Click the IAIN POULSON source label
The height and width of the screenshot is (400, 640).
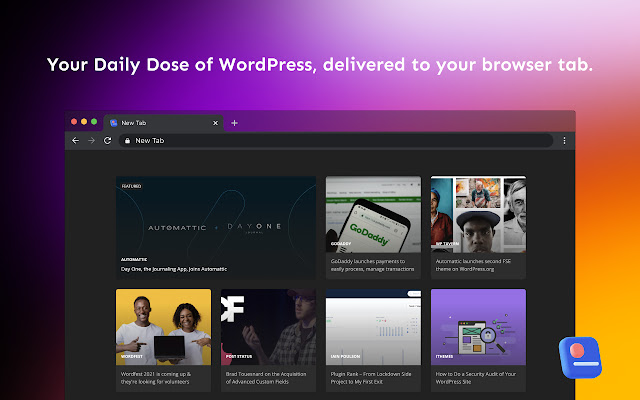345,356
